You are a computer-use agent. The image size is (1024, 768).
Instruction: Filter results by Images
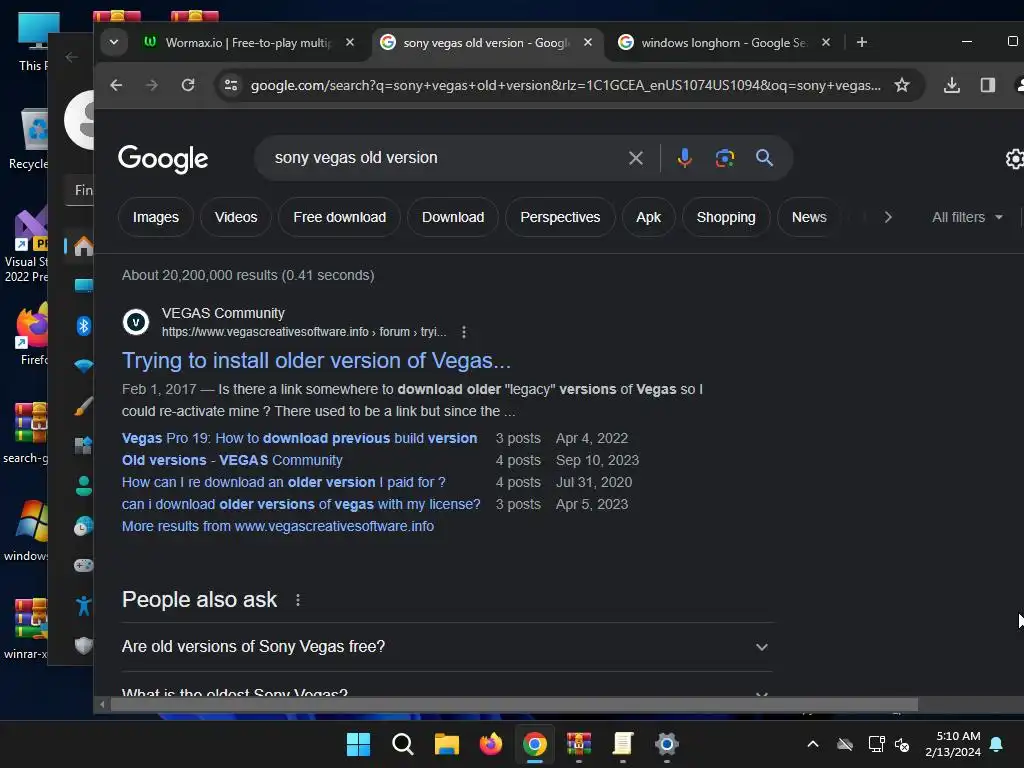[155, 217]
